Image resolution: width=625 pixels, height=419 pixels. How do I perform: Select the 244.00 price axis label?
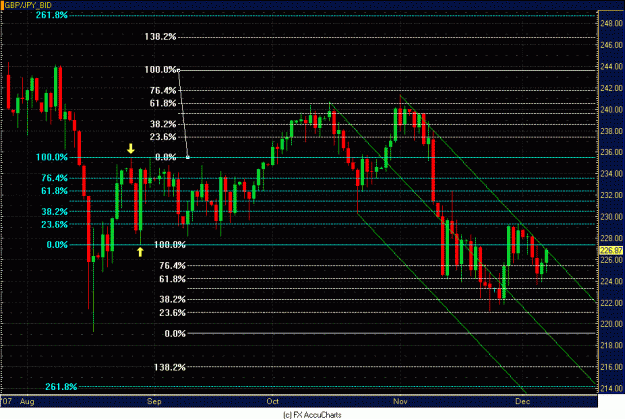(x=611, y=66)
